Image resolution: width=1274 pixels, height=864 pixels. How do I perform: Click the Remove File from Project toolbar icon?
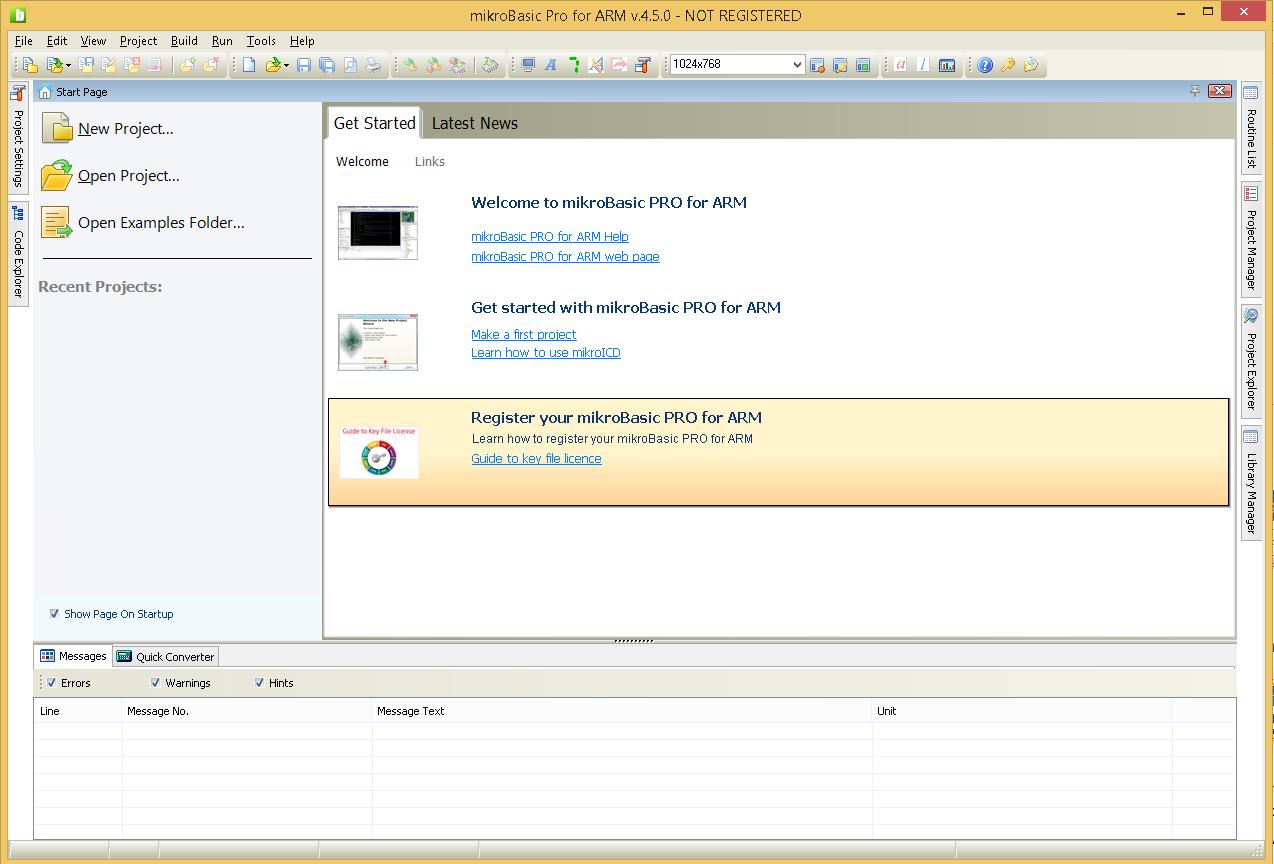[x=211, y=65]
